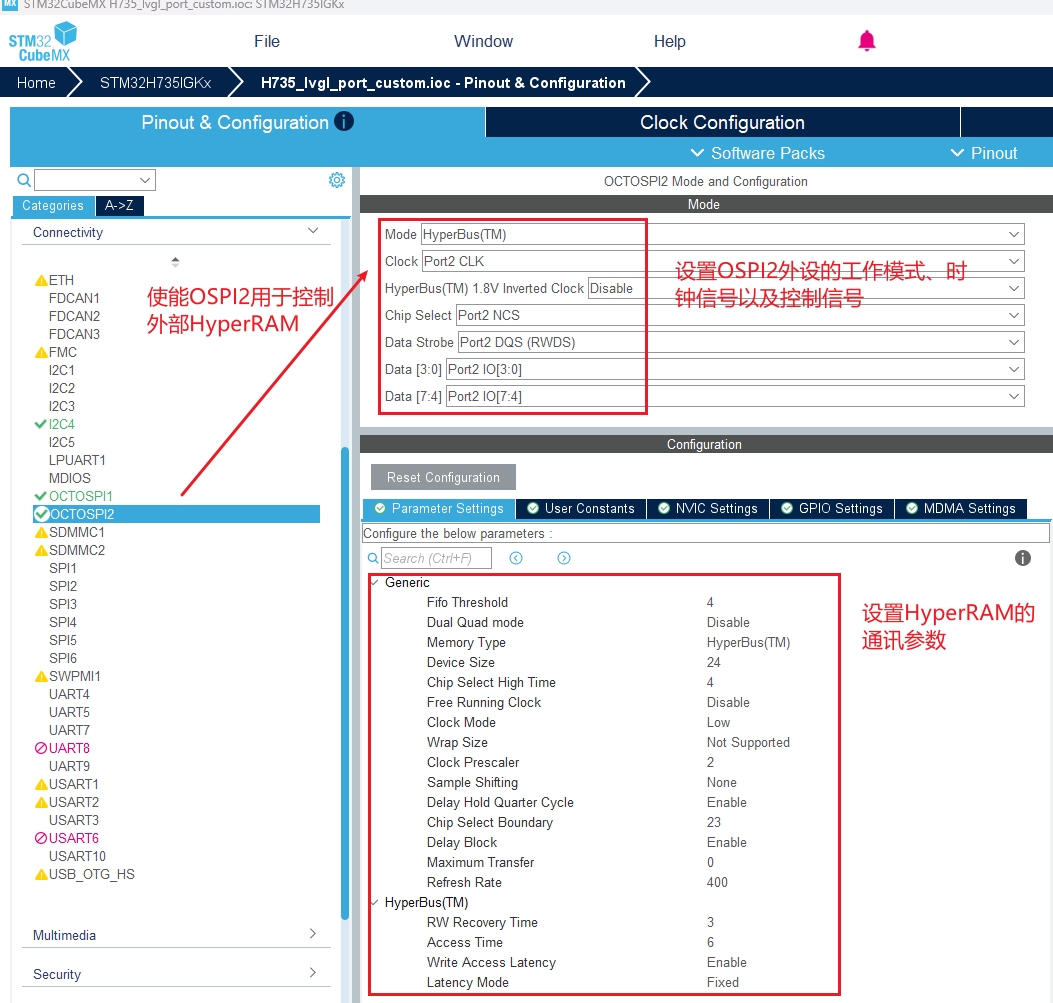The image size is (1053, 1003).
Task: Click the peripheral search magnifier icon
Action: tap(24, 180)
